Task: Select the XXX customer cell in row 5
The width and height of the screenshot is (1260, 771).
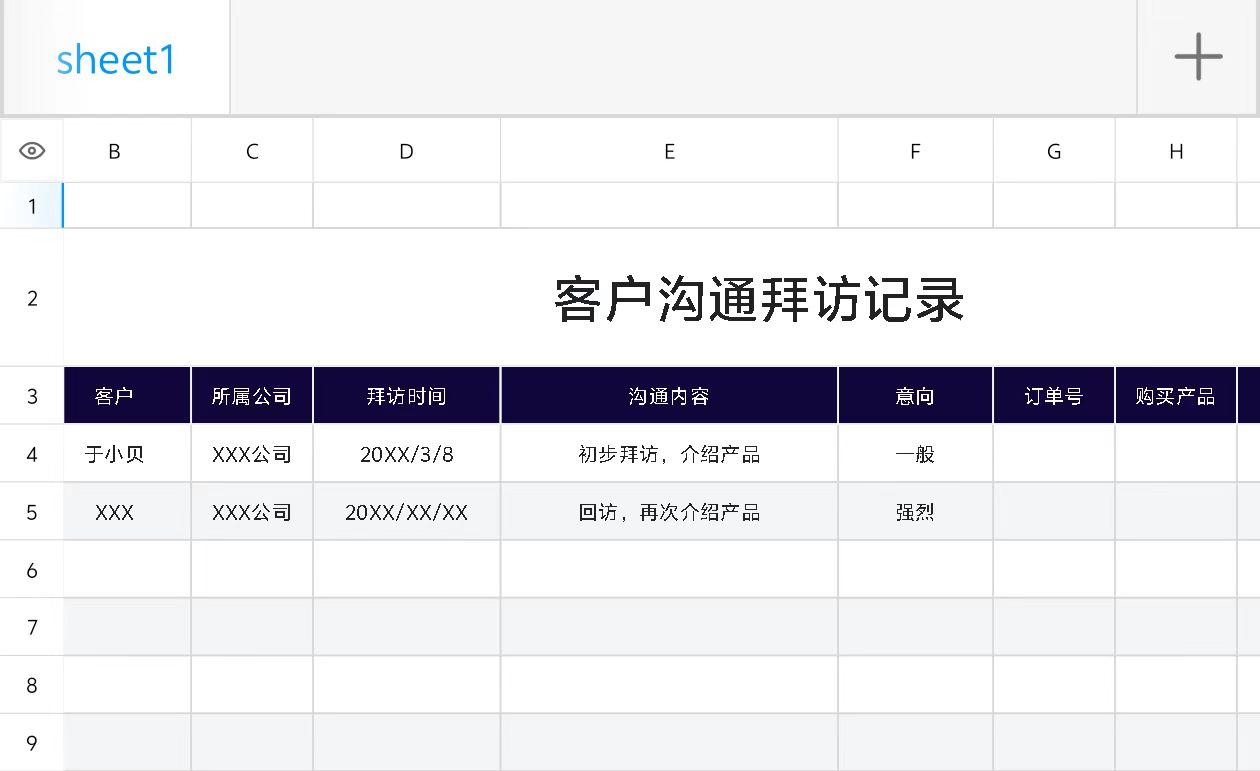Action: coord(127,512)
